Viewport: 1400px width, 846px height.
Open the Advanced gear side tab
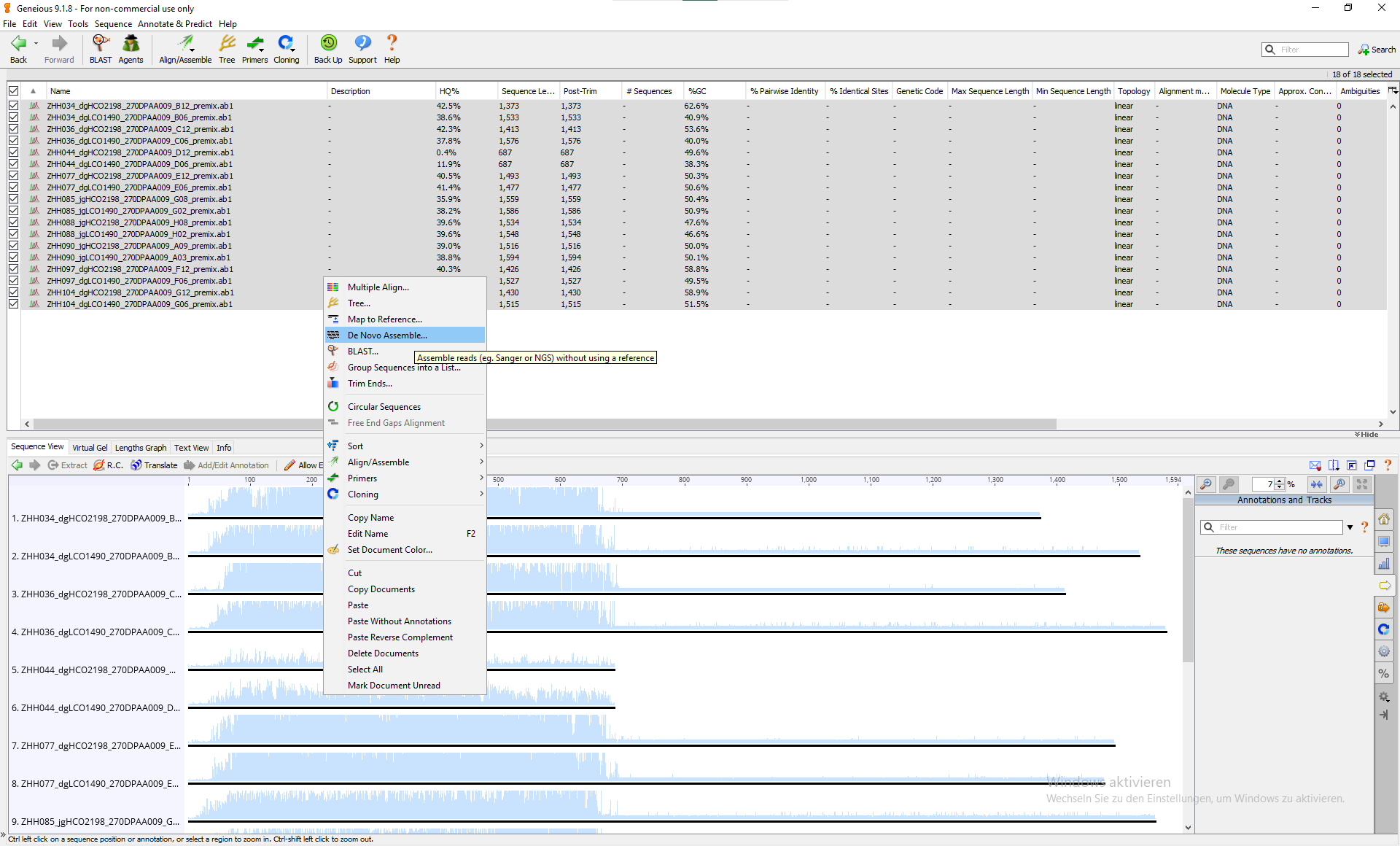point(1383,651)
